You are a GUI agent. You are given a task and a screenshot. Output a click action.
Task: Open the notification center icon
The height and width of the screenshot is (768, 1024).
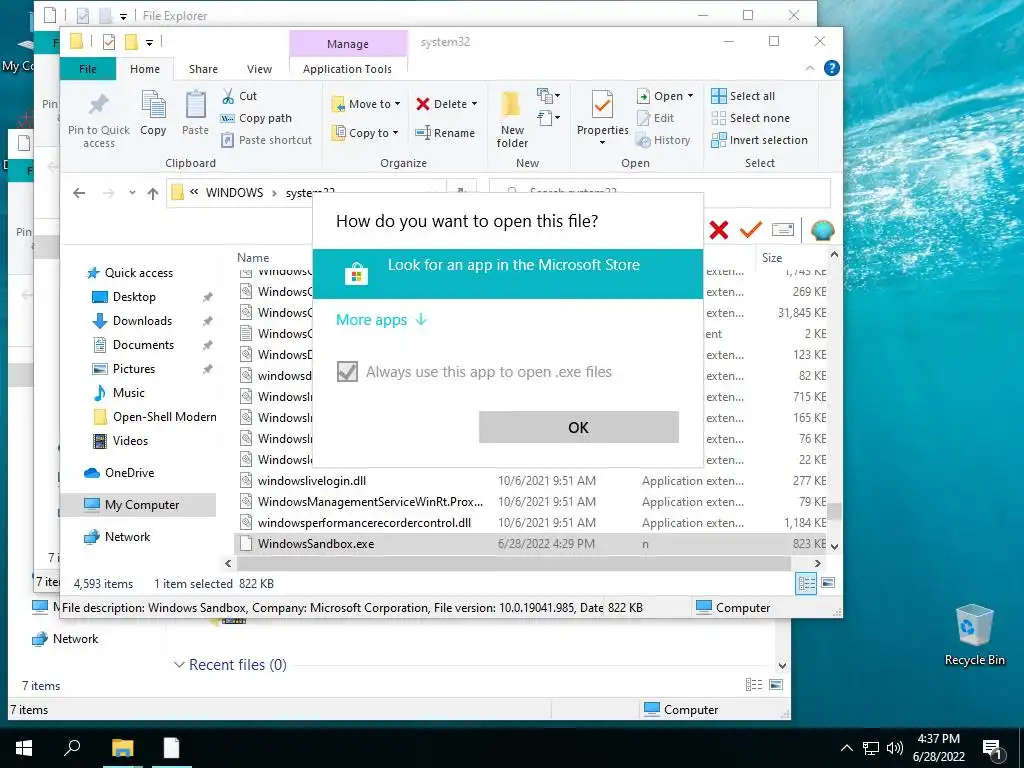pos(993,750)
